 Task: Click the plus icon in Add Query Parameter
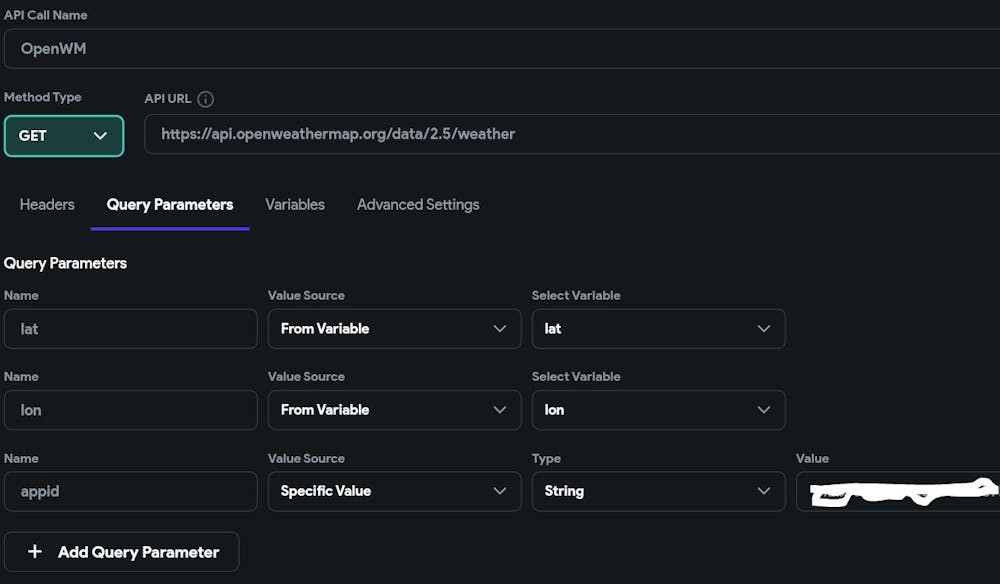pos(35,552)
